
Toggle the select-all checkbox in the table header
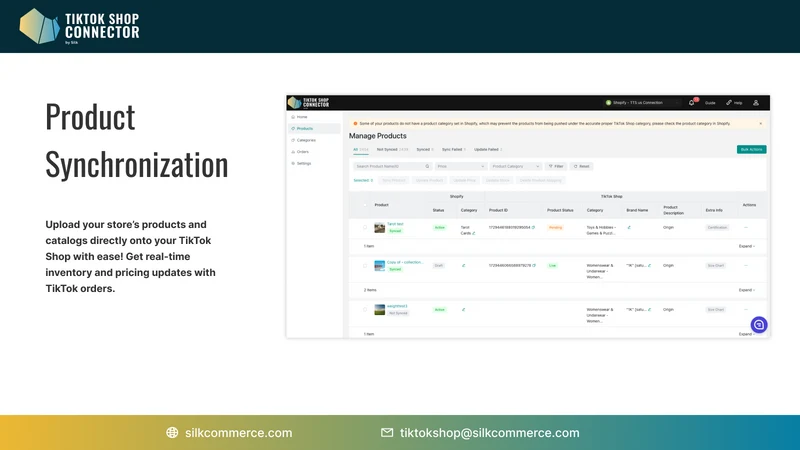(x=365, y=205)
